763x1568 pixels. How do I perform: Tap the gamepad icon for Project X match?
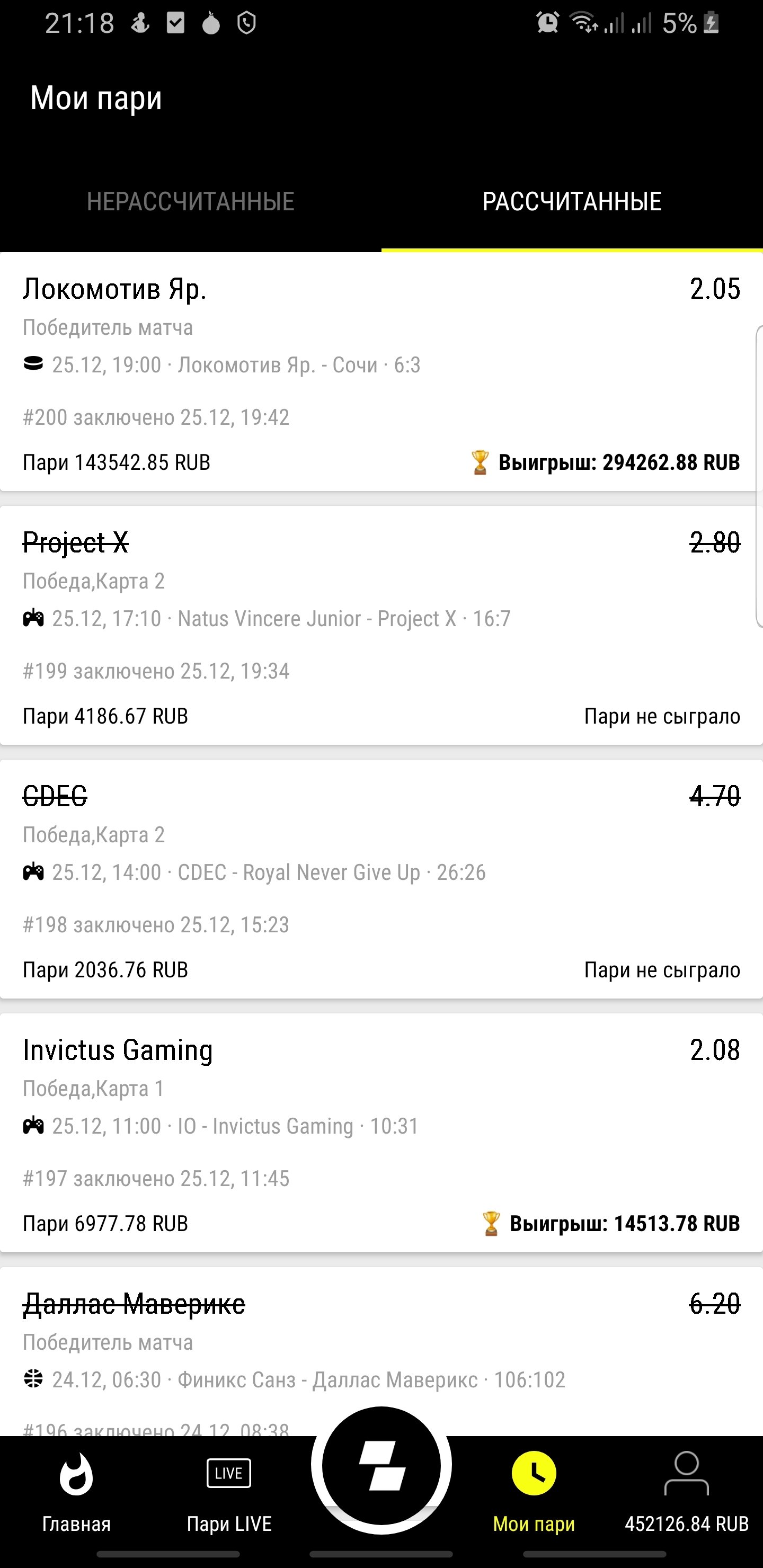pyautogui.click(x=33, y=619)
